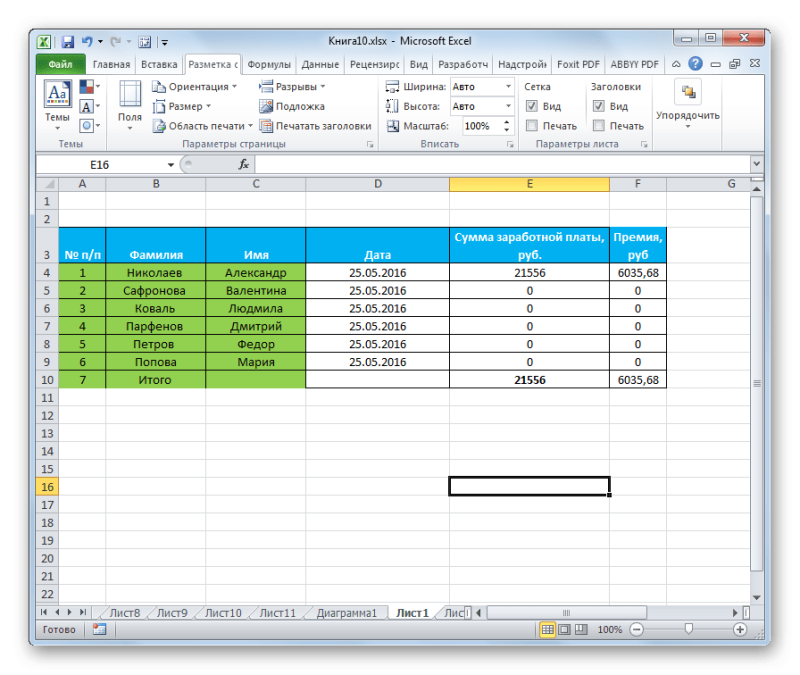Toggle gridlines View checkbox under Сетка
The height and width of the screenshot is (675, 800).
tap(532, 106)
